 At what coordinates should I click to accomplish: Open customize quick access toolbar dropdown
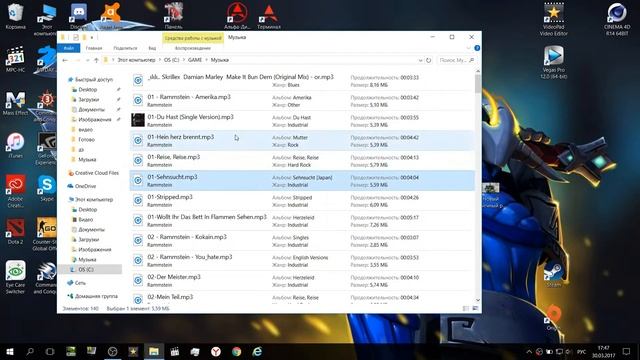click(x=92, y=37)
